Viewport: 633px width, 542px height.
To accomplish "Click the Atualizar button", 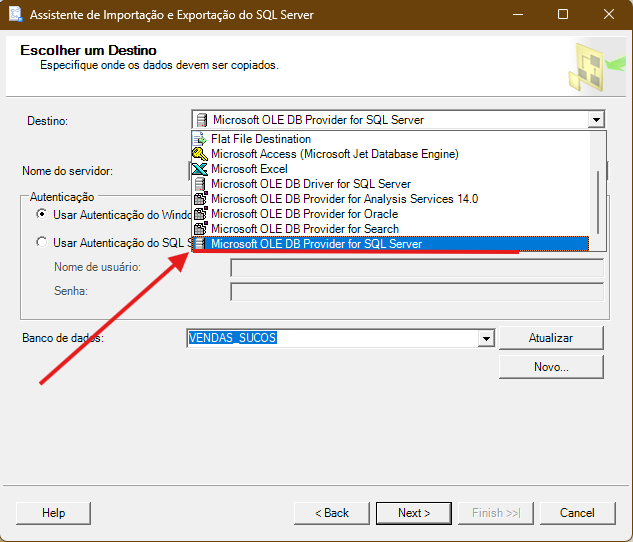I will click(551, 338).
